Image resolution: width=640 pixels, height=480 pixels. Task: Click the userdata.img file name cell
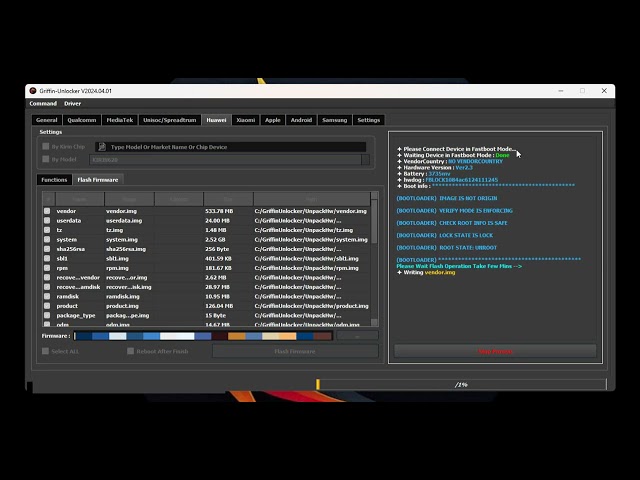[x=124, y=220]
